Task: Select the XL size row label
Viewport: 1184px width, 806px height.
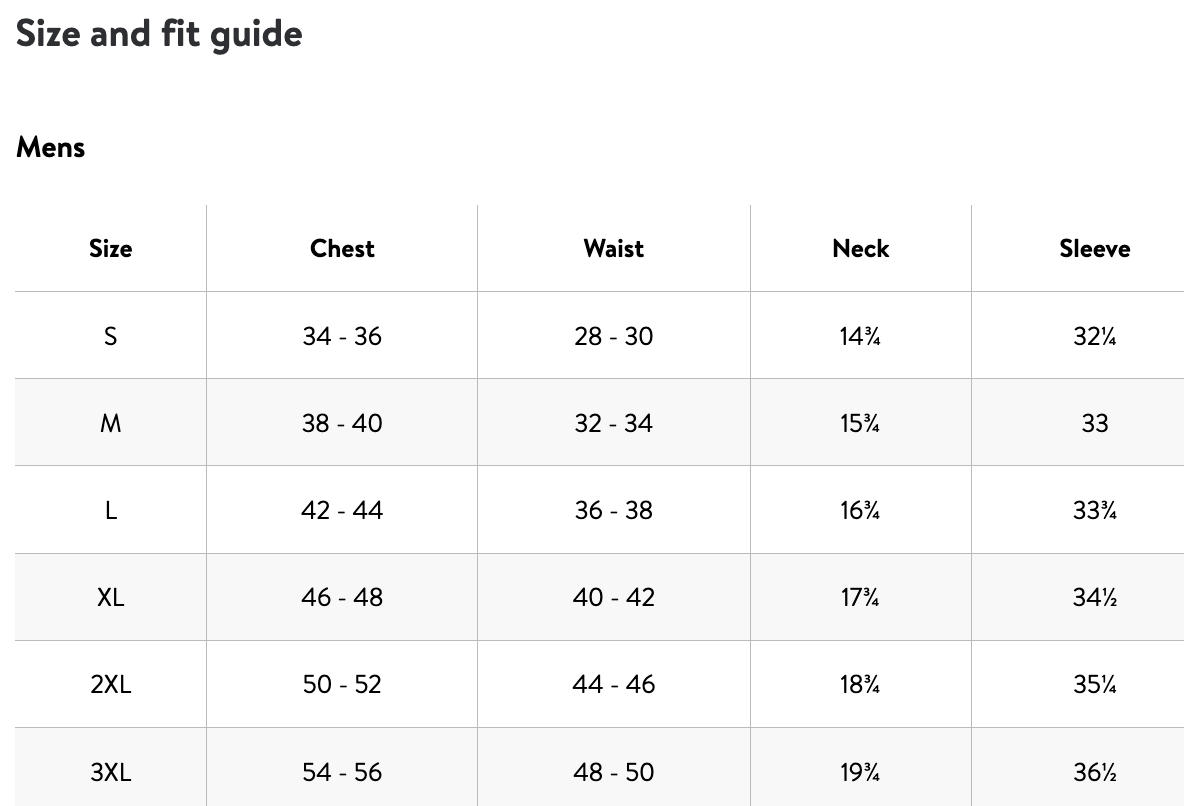Action: 110,598
